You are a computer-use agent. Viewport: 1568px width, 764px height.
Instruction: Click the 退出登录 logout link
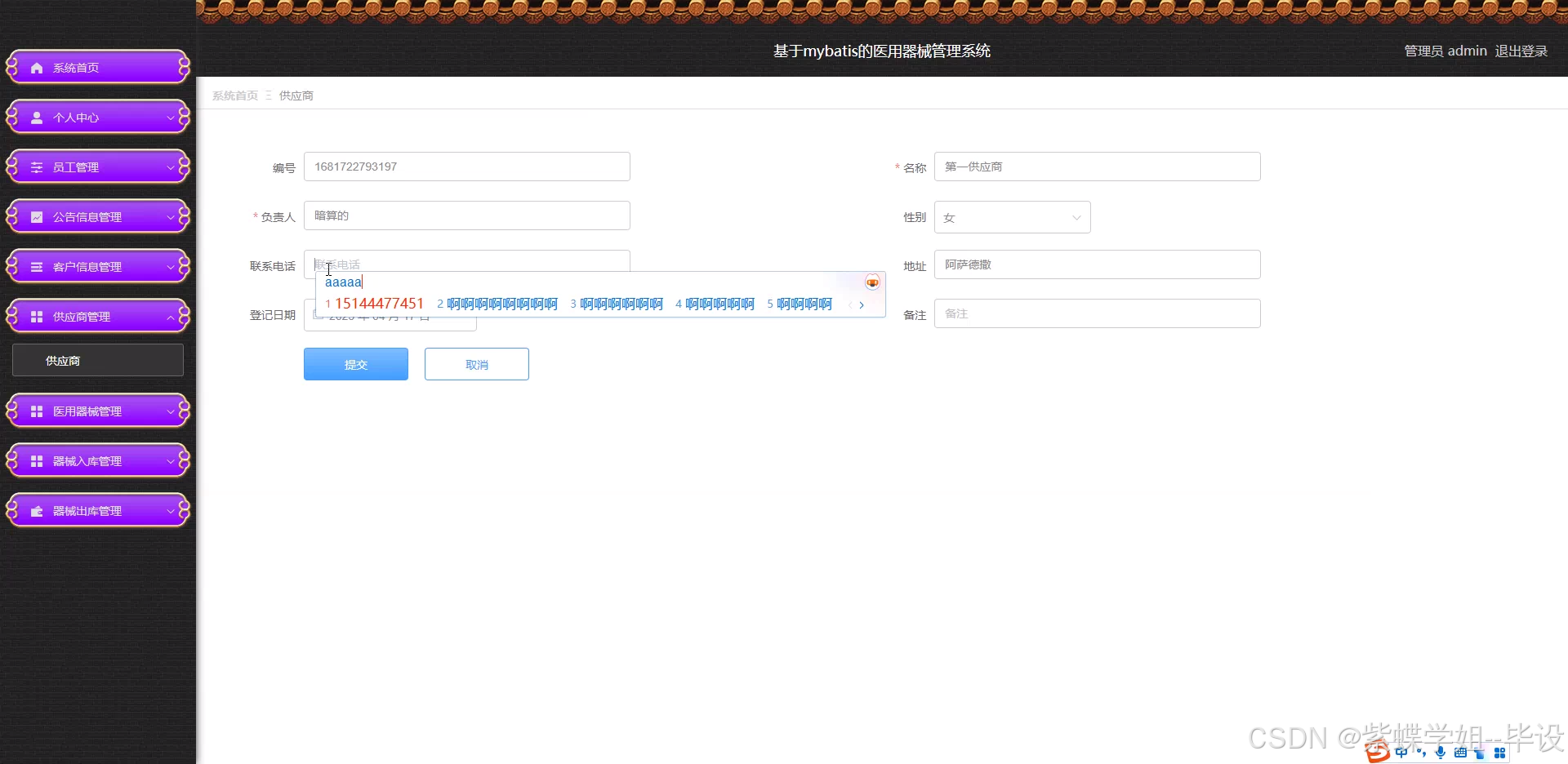[x=1521, y=51]
